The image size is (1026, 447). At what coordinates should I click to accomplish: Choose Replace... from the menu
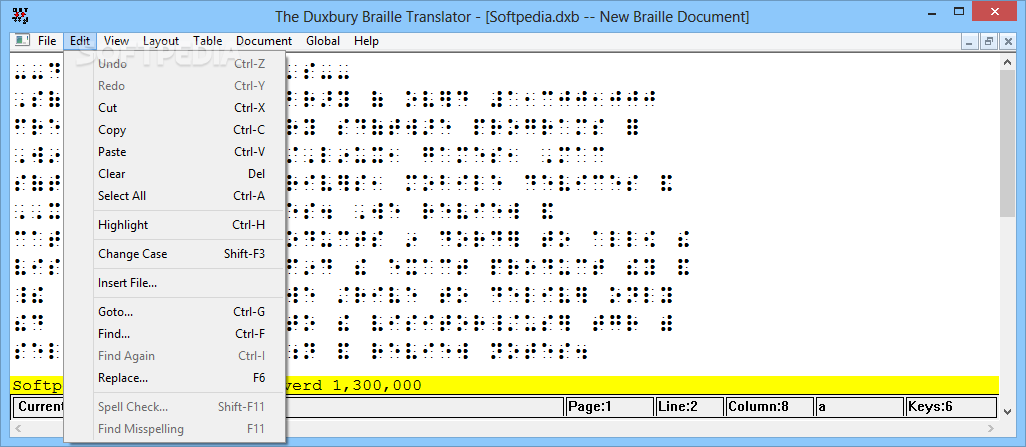point(174,378)
